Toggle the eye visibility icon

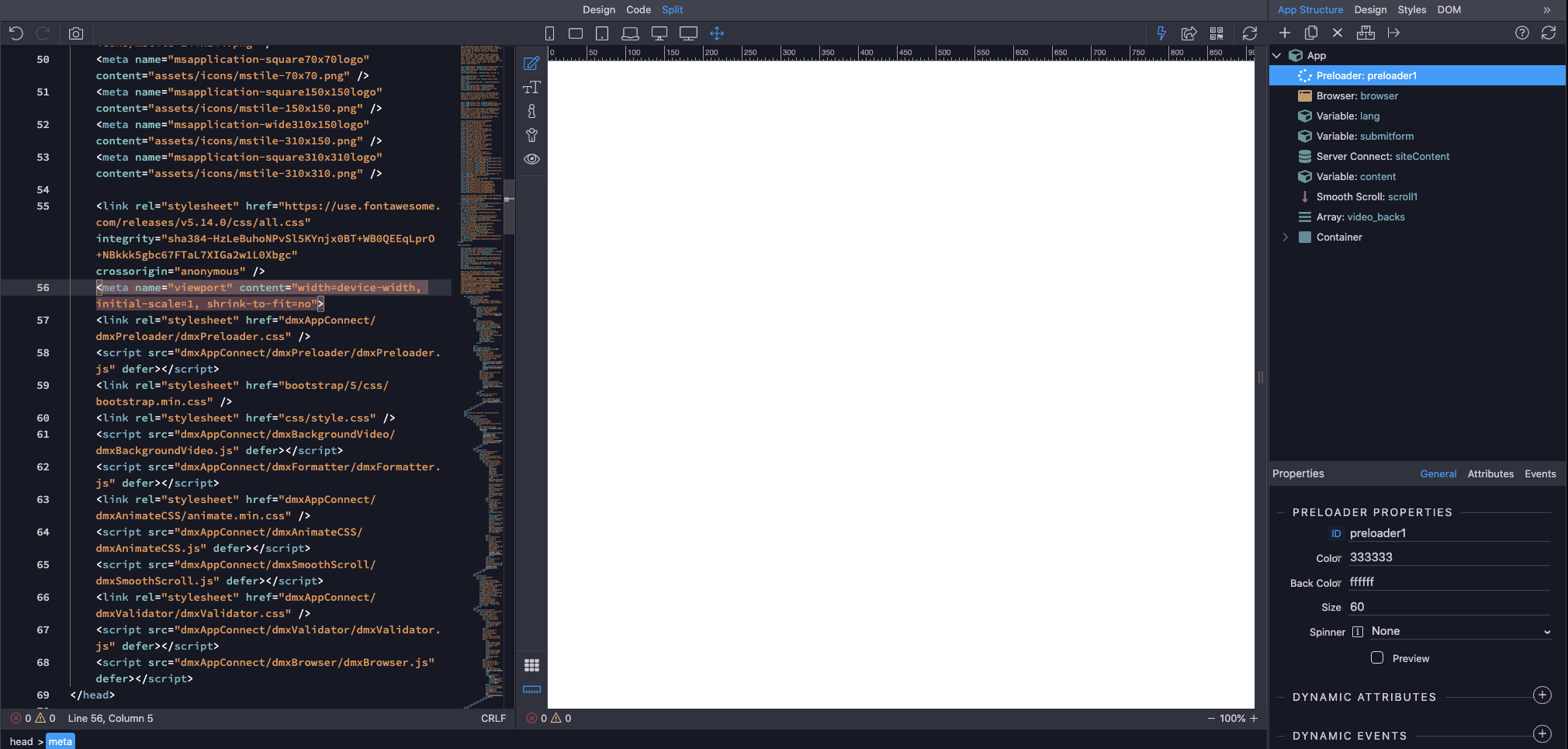tap(531, 159)
